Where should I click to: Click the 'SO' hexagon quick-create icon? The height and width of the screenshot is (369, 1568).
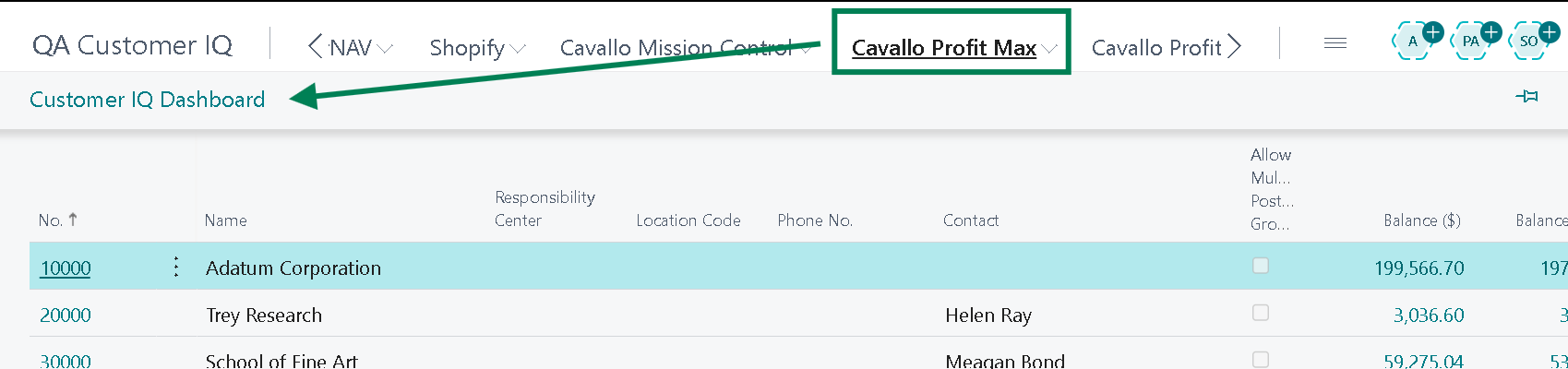[x=1529, y=42]
